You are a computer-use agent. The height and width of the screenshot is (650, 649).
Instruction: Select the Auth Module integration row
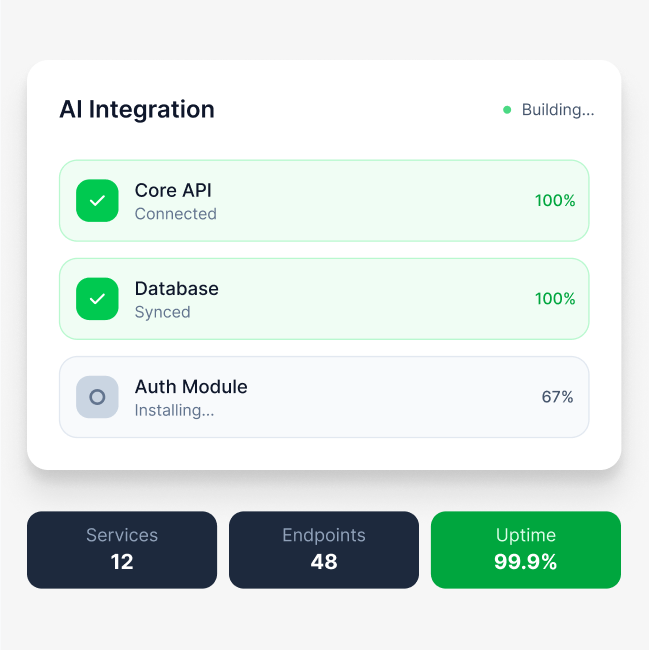click(324, 397)
